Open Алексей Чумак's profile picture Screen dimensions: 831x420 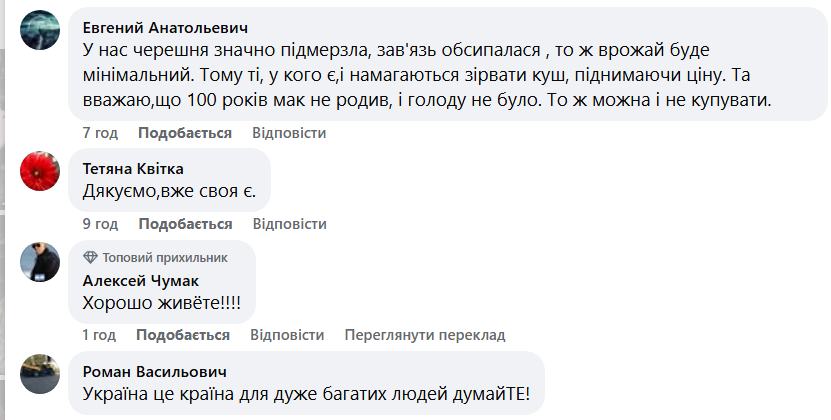pyautogui.click(x=40, y=261)
